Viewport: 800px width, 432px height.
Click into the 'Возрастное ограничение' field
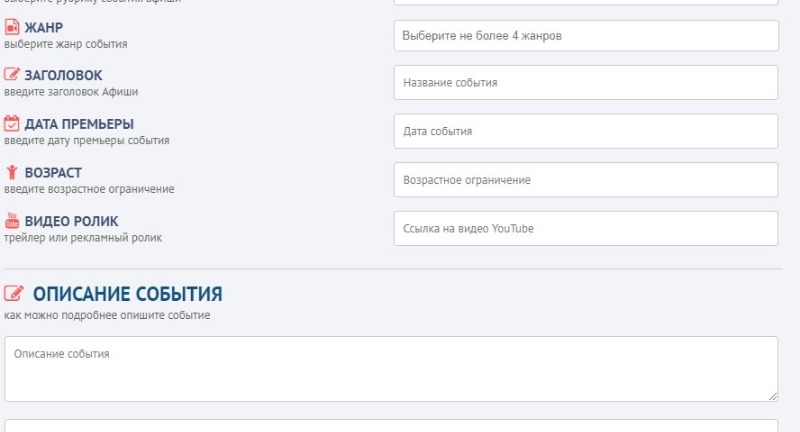coord(585,180)
